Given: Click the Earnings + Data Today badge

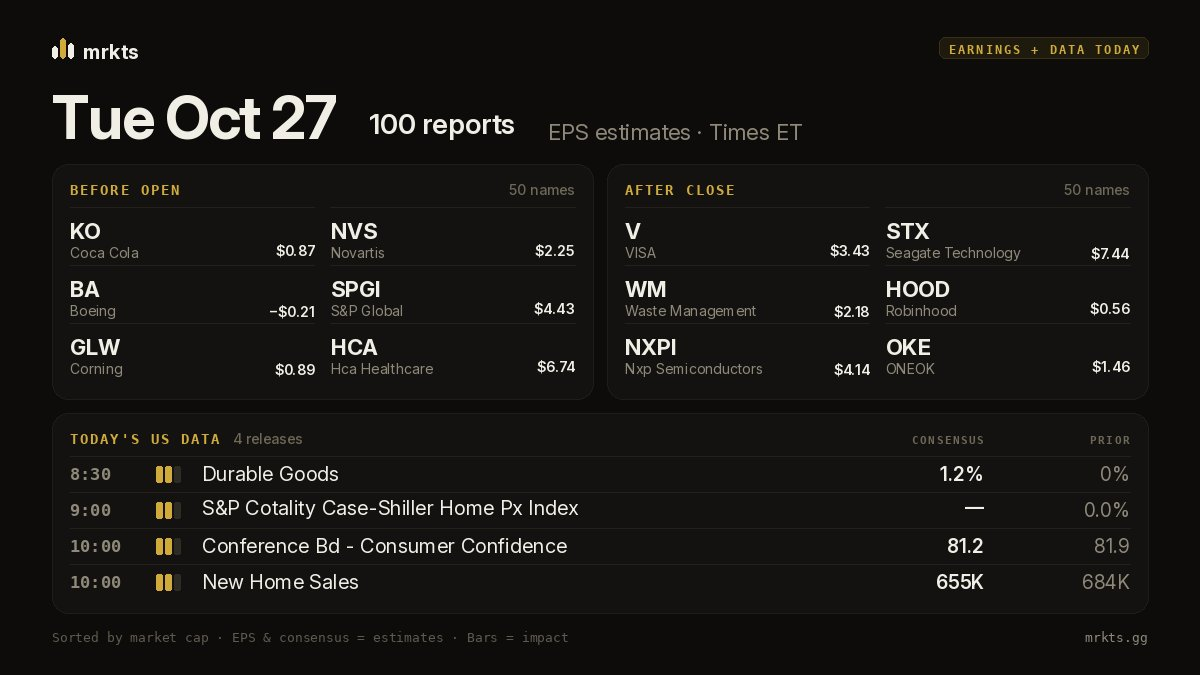Looking at the screenshot, I should pyautogui.click(x=1044, y=49).
